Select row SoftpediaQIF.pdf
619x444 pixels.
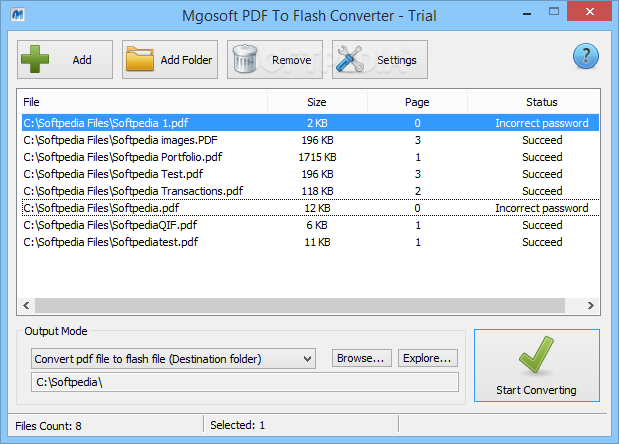click(x=310, y=225)
